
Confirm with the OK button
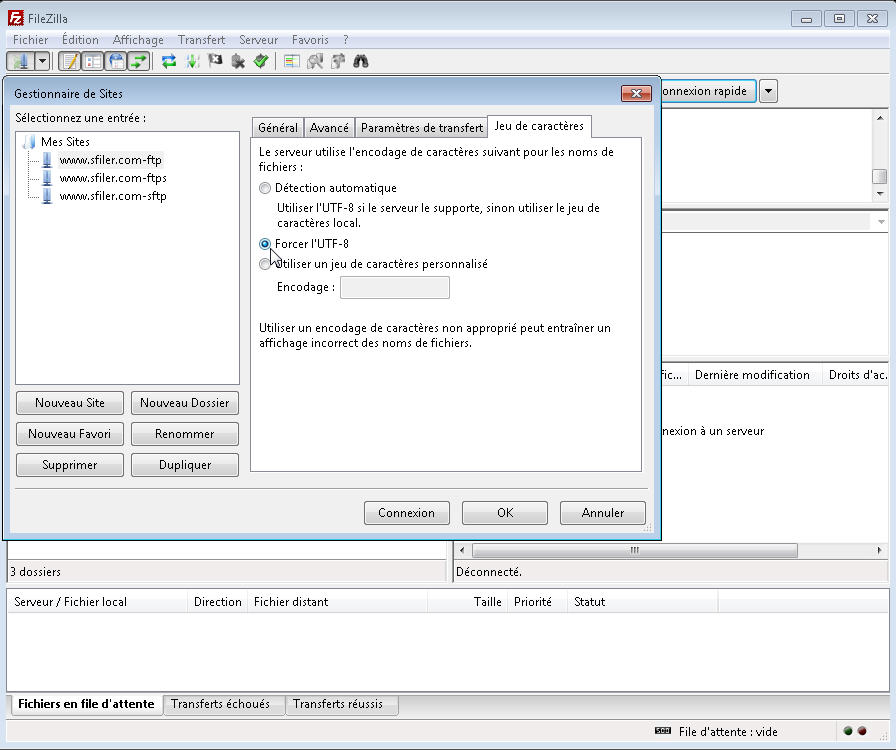click(x=505, y=513)
